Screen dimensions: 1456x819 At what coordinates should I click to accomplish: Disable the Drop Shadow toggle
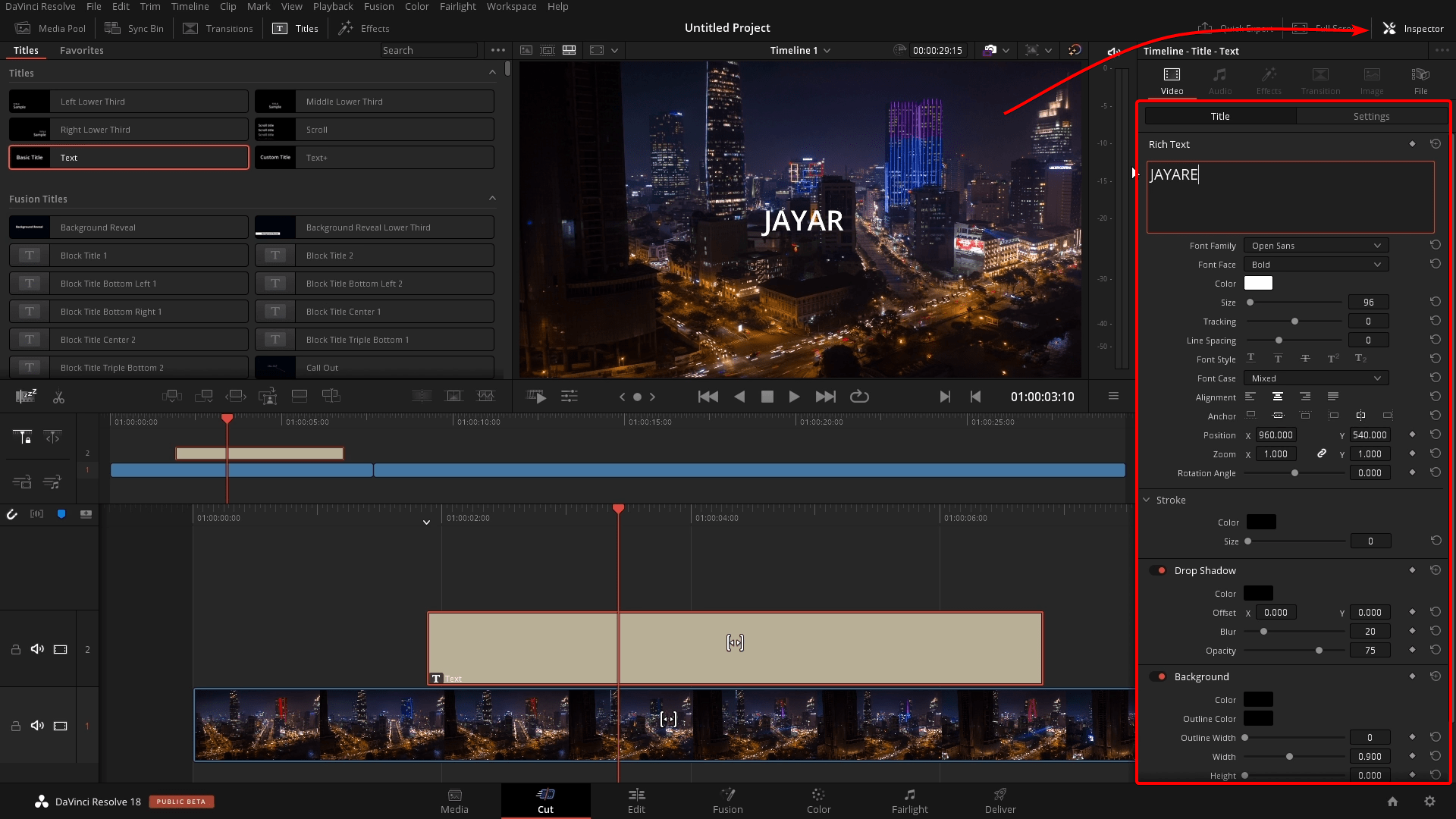click(x=1158, y=570)
